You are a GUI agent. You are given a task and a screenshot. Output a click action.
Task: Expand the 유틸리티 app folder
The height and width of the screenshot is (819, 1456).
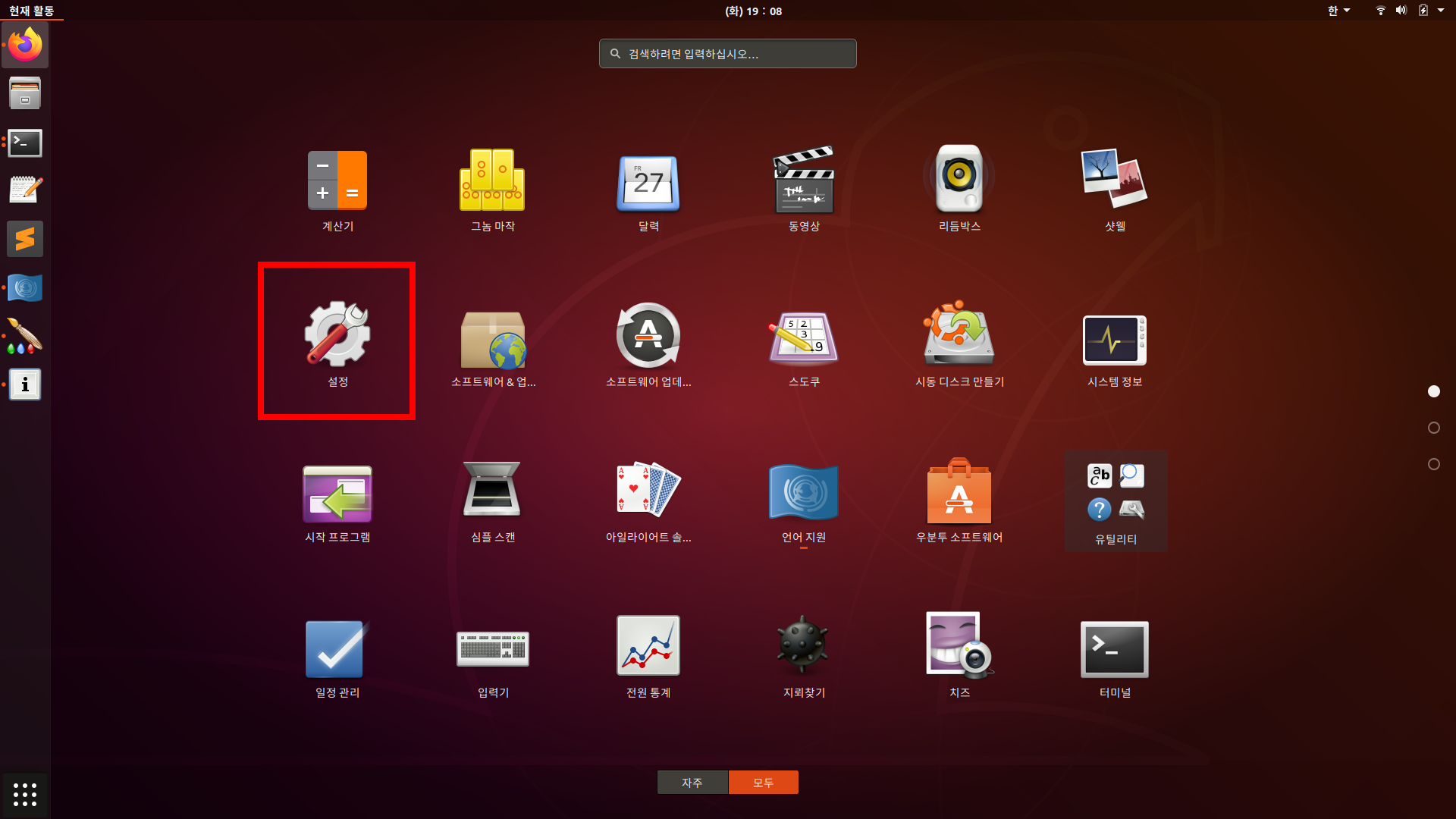[1116, 500]
